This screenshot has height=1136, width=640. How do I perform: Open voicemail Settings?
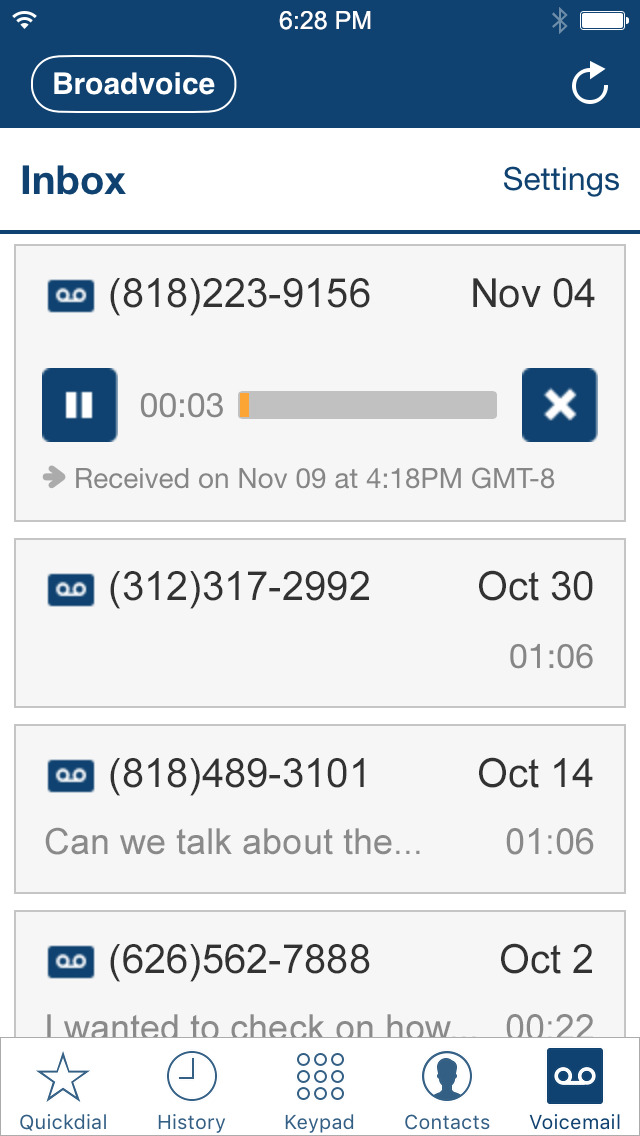561,179
